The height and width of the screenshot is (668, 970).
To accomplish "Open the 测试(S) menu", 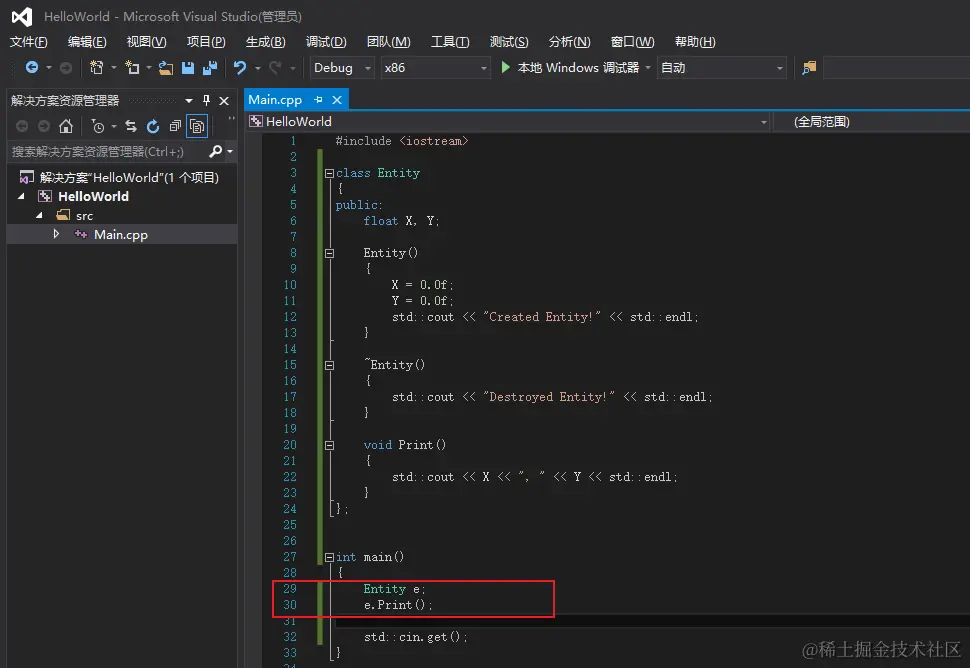I will click(509, 41).
